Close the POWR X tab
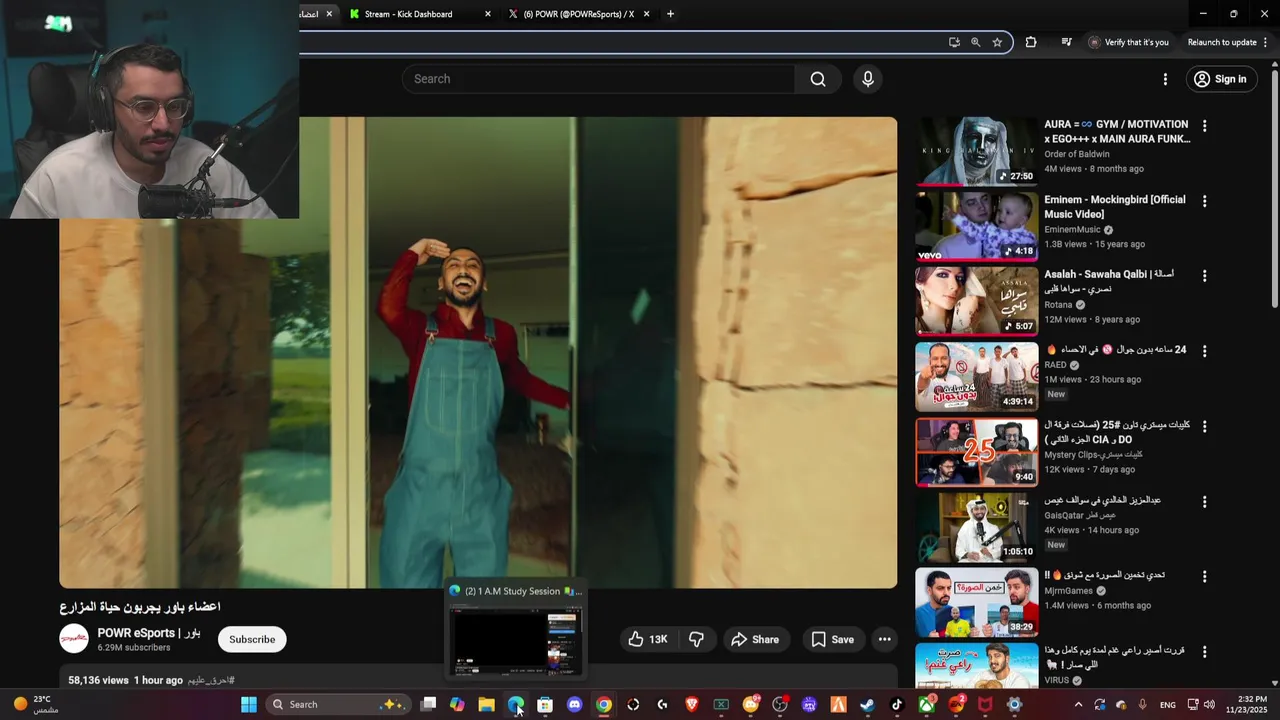The width and height of the screenshot is (1280, 720). tap(646, 14)
